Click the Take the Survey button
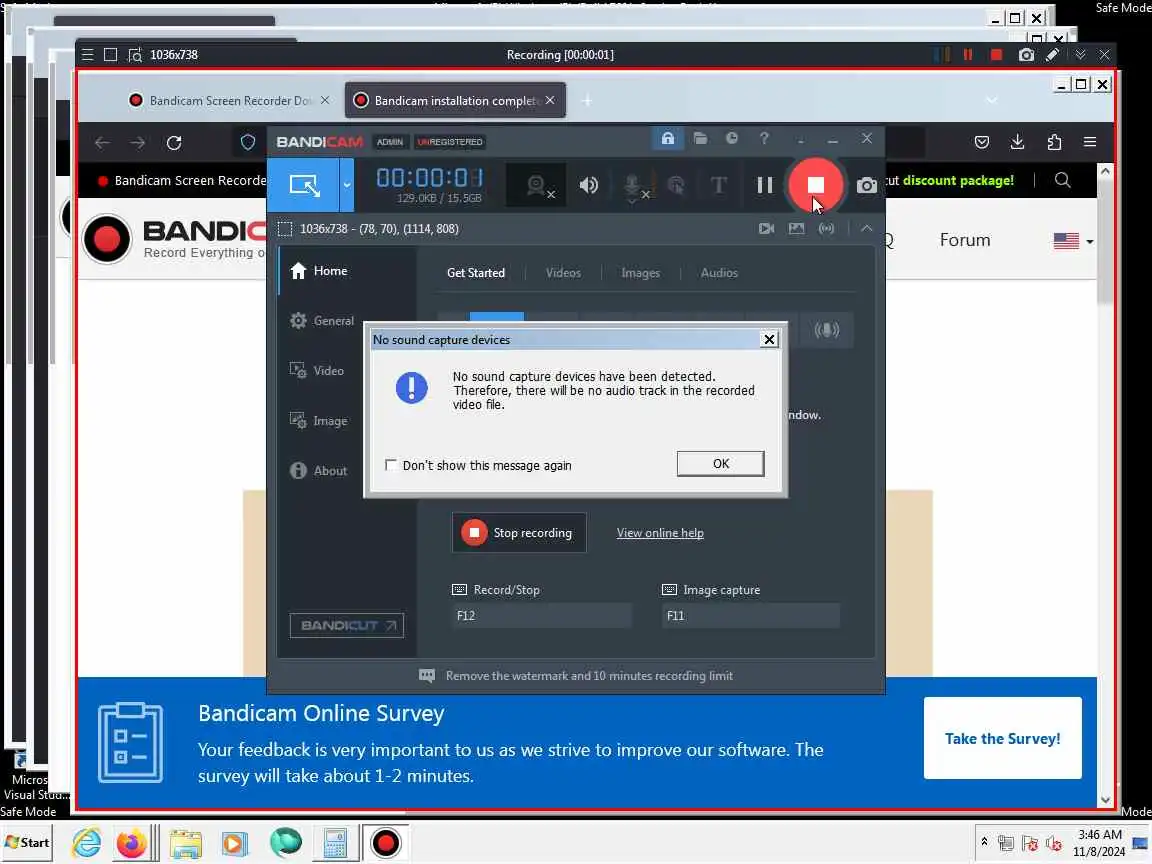The width and height of the screenshot is (1152, 864). tap(1002, 738)
